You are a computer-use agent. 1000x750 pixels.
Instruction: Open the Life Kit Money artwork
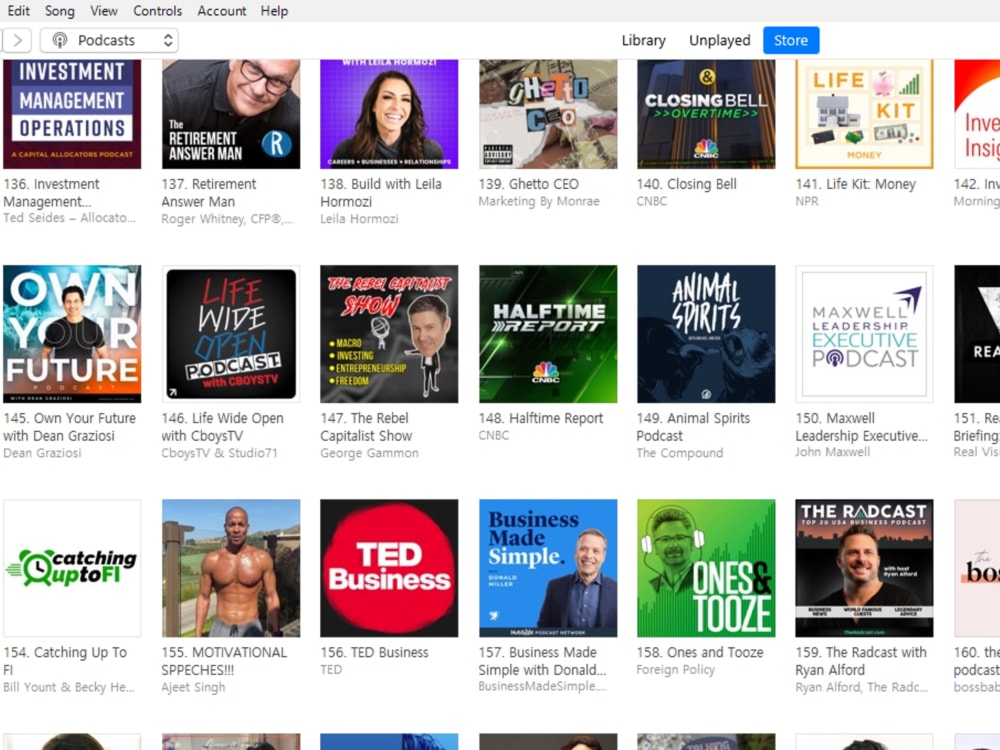864,114
